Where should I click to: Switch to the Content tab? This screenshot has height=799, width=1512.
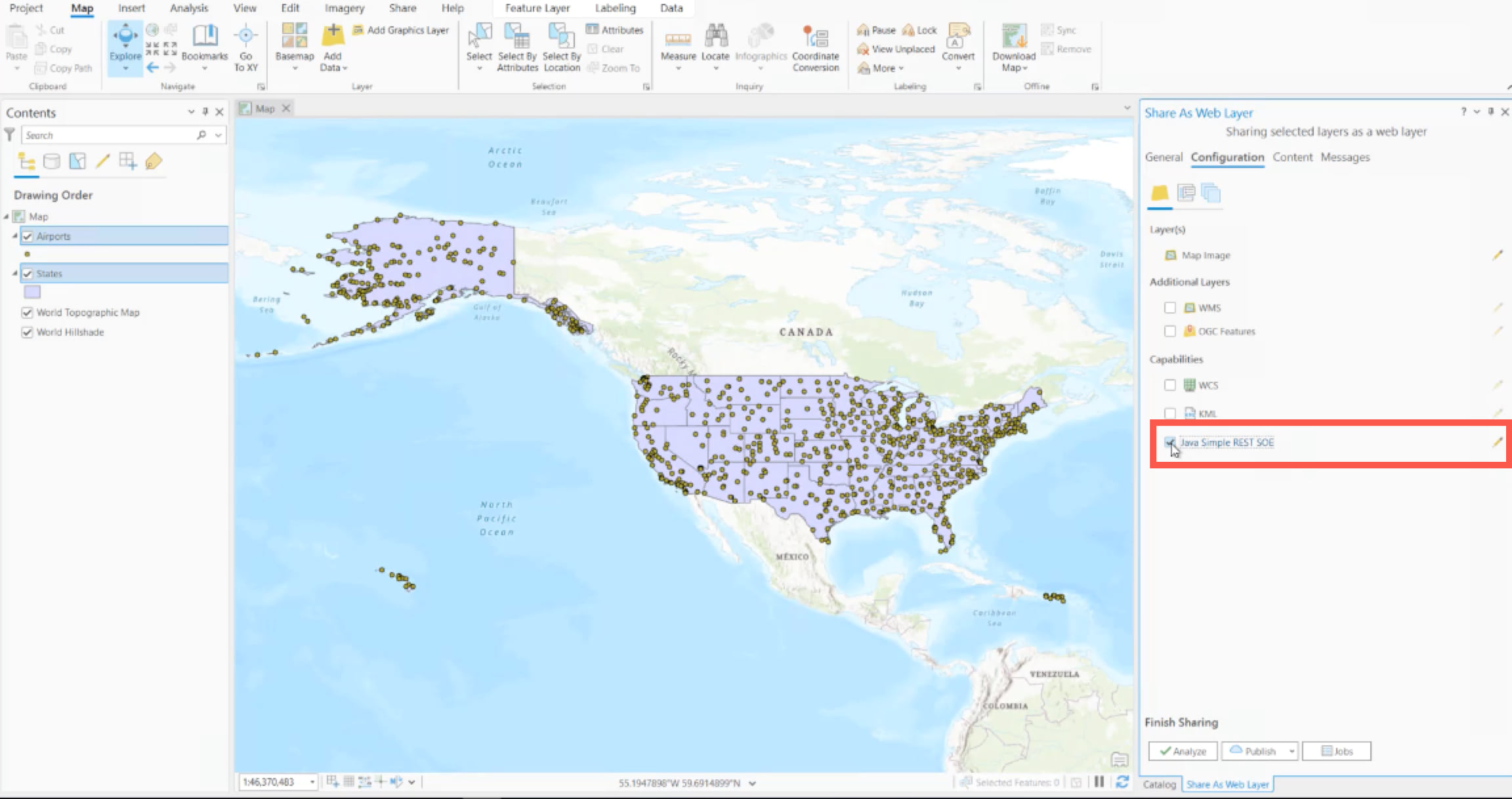click(x=1292, y=157)
